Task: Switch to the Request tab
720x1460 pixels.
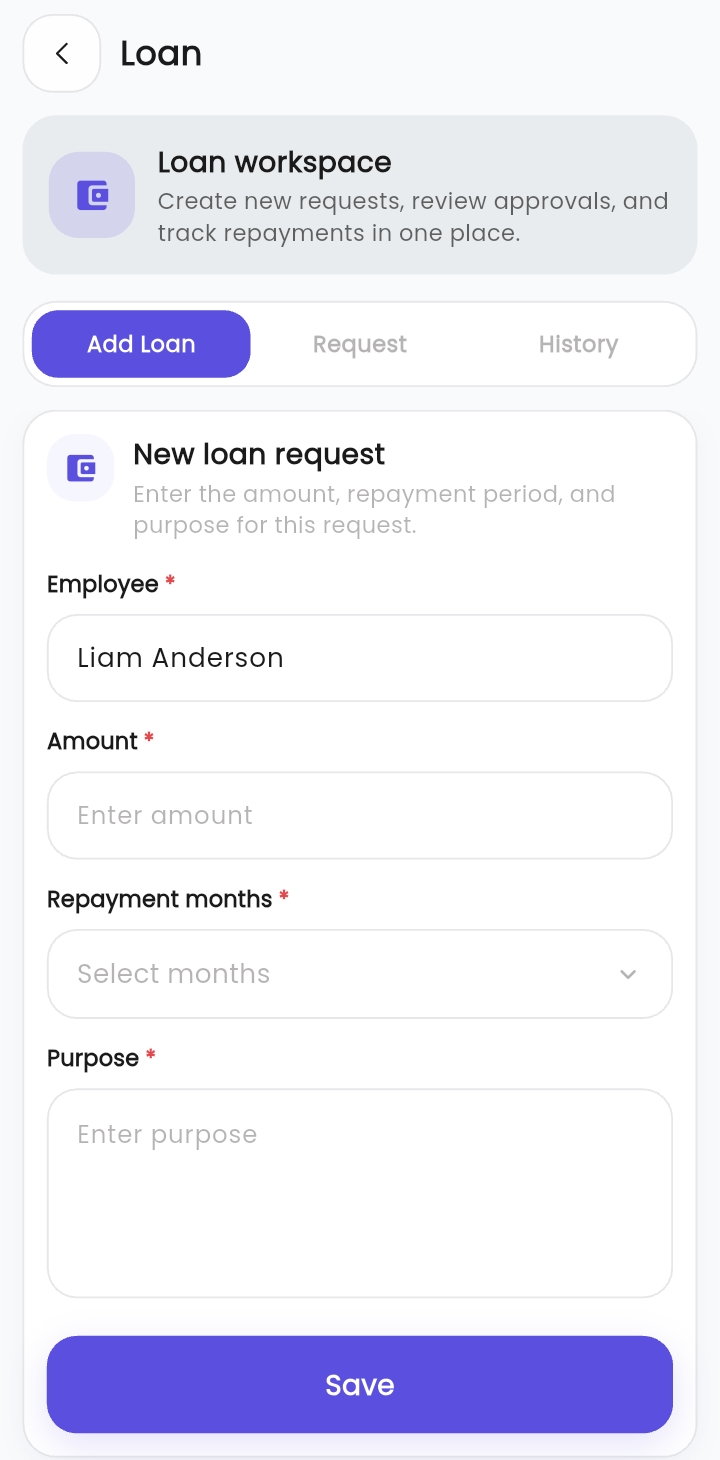Action: click(x=360, y=344)
